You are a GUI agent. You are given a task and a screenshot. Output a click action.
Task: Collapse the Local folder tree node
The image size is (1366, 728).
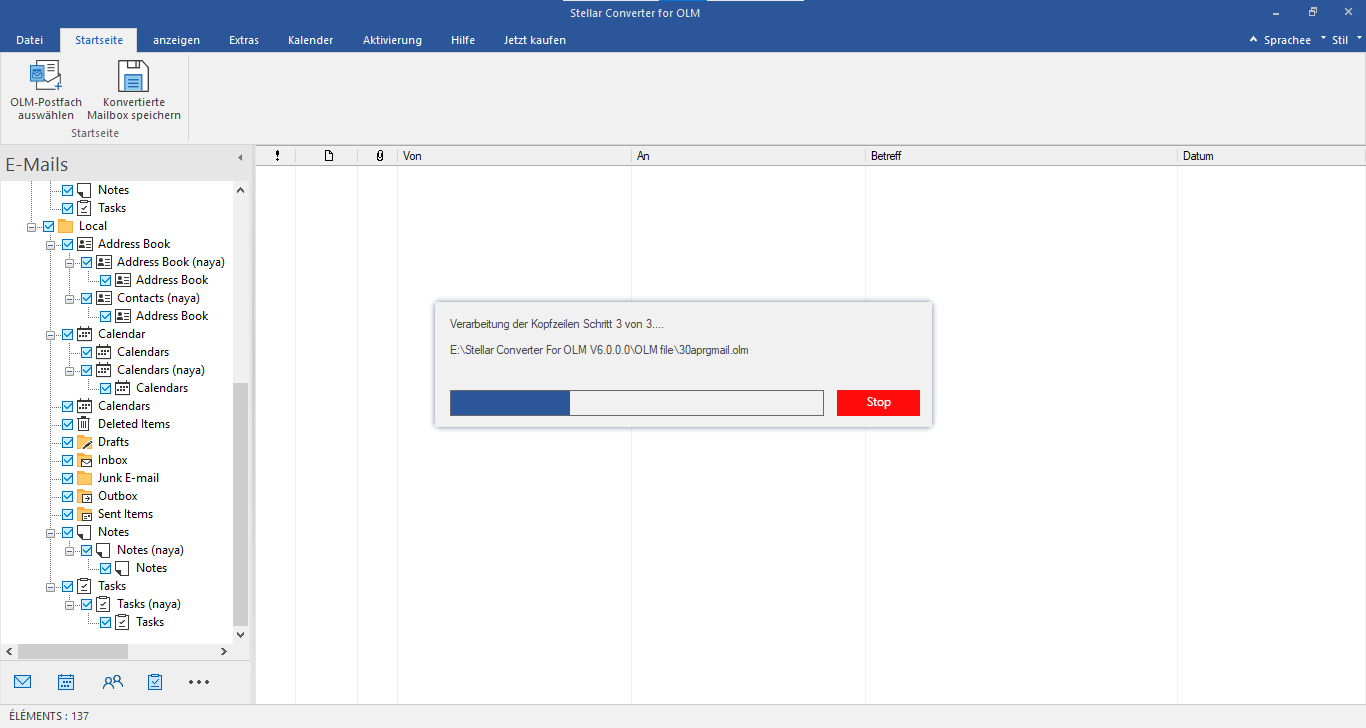(x=32, y=226)
